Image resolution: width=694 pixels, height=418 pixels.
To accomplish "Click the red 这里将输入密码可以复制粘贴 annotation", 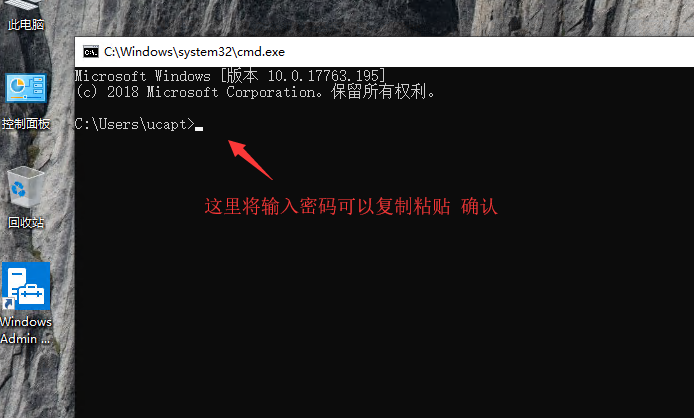I will (x=327, y=206).
